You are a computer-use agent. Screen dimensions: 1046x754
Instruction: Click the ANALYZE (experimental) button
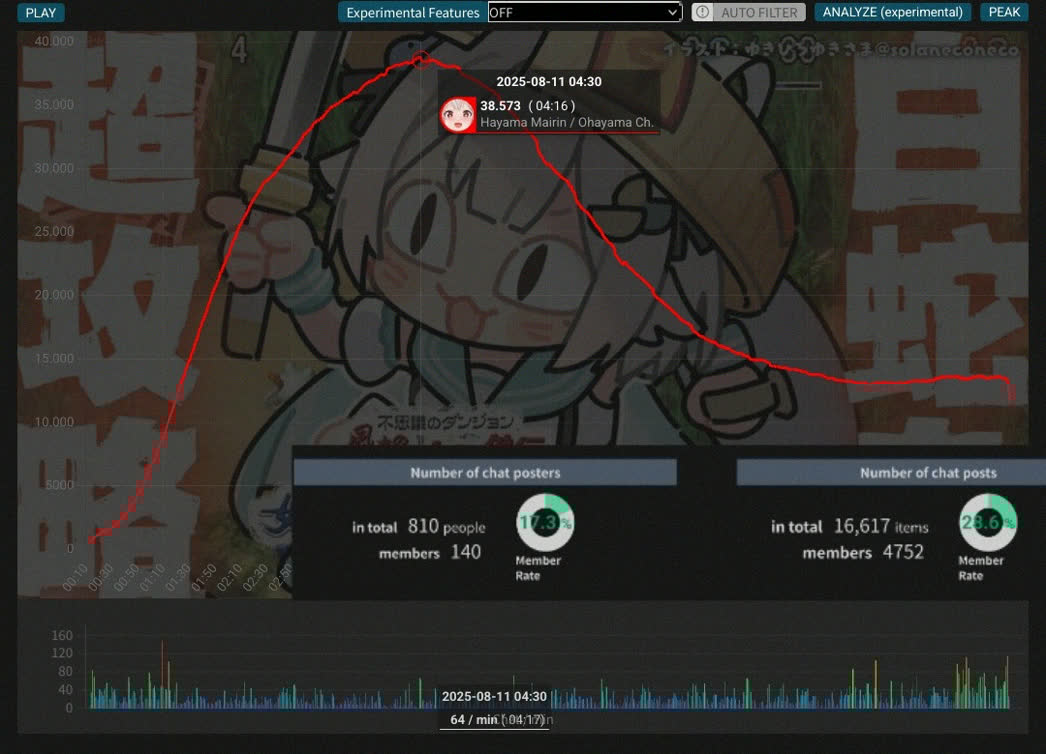click(x=893, y=13)
